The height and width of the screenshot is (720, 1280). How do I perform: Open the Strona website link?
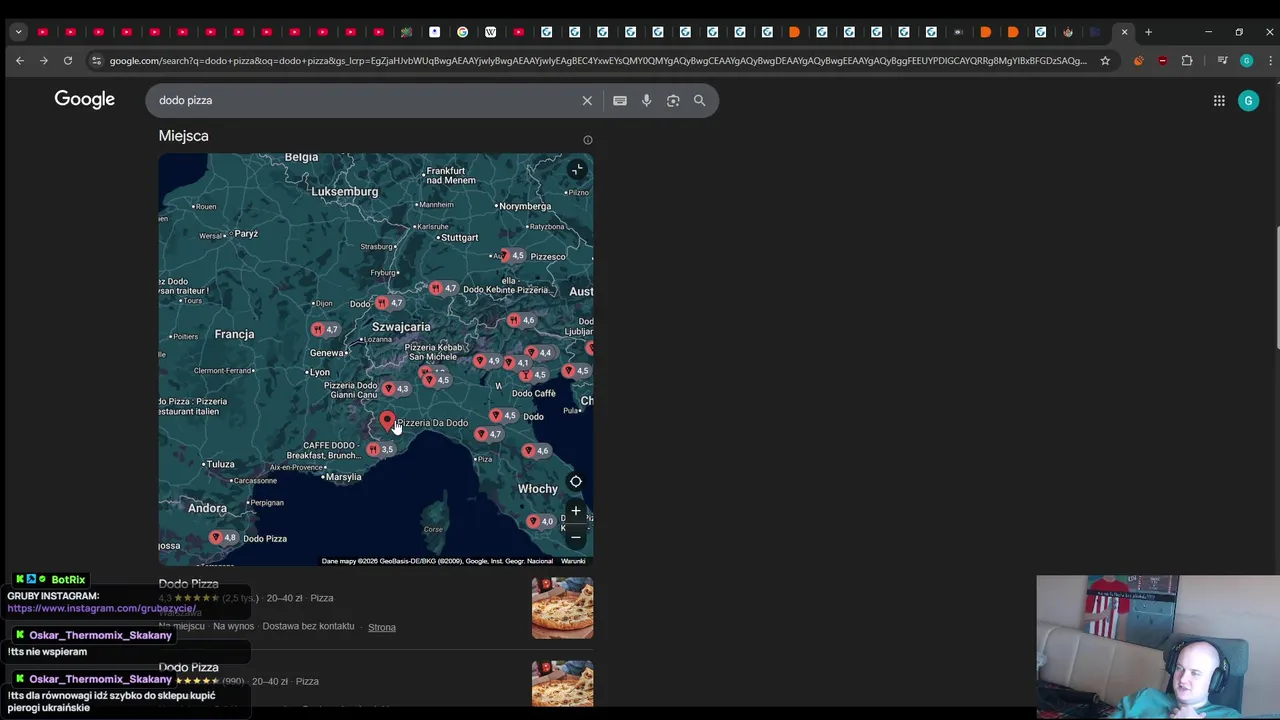(x=382, y=627)
